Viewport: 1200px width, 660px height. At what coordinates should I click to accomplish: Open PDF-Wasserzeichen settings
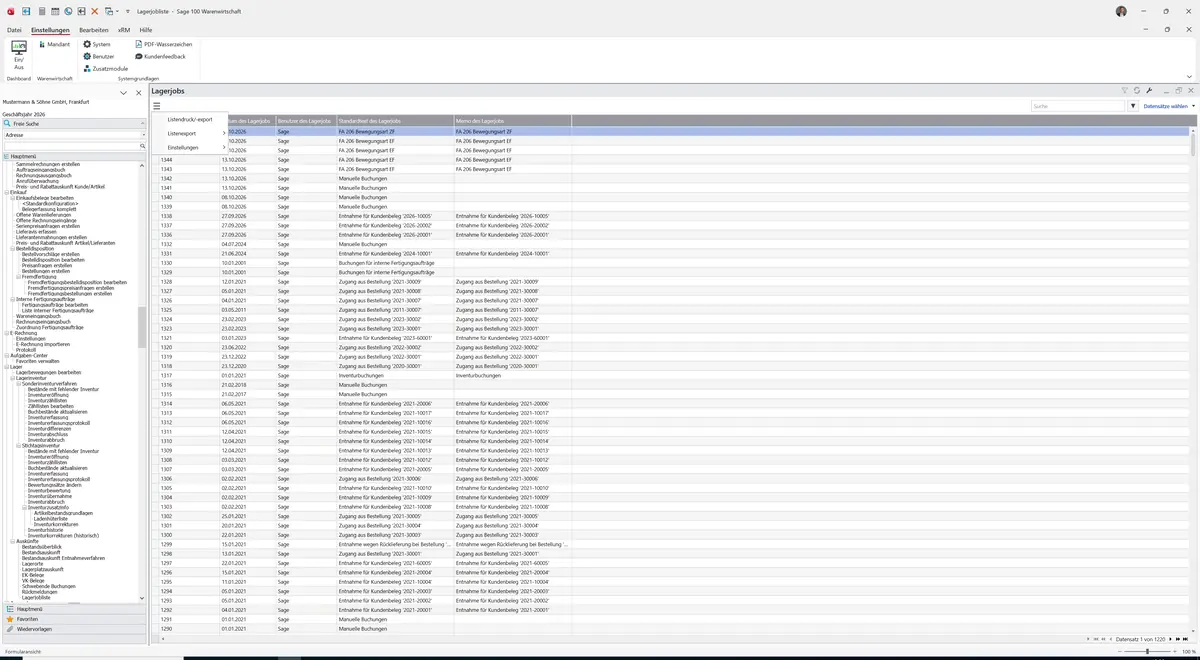coord(163,45)
